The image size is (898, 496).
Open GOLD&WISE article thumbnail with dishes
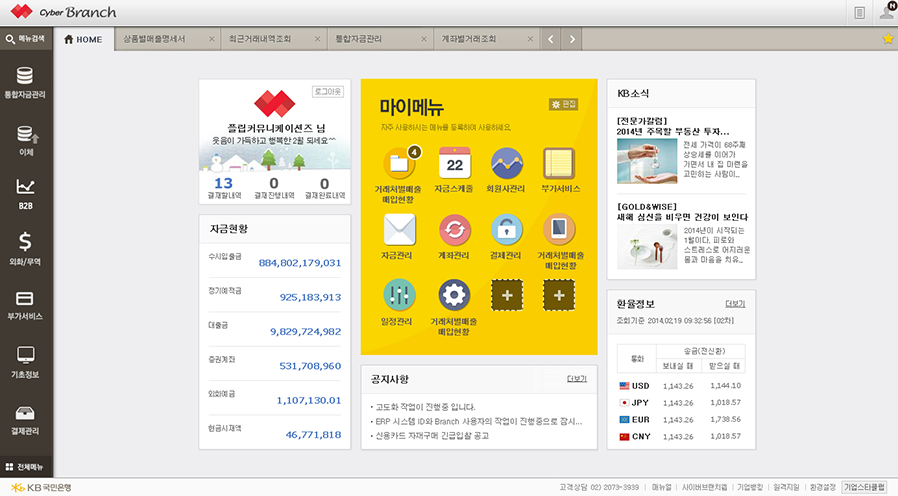click(x=647, y=246)
